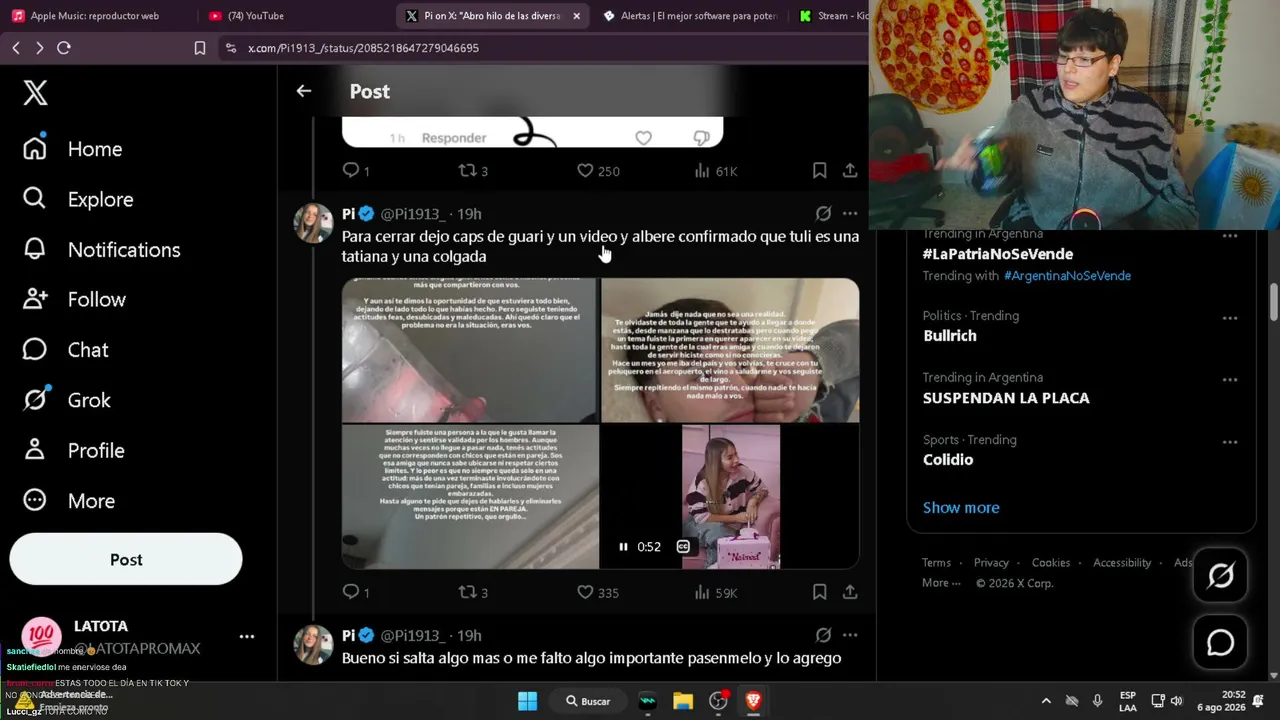
Task: Open the Terms footer link
Action: 936,563
